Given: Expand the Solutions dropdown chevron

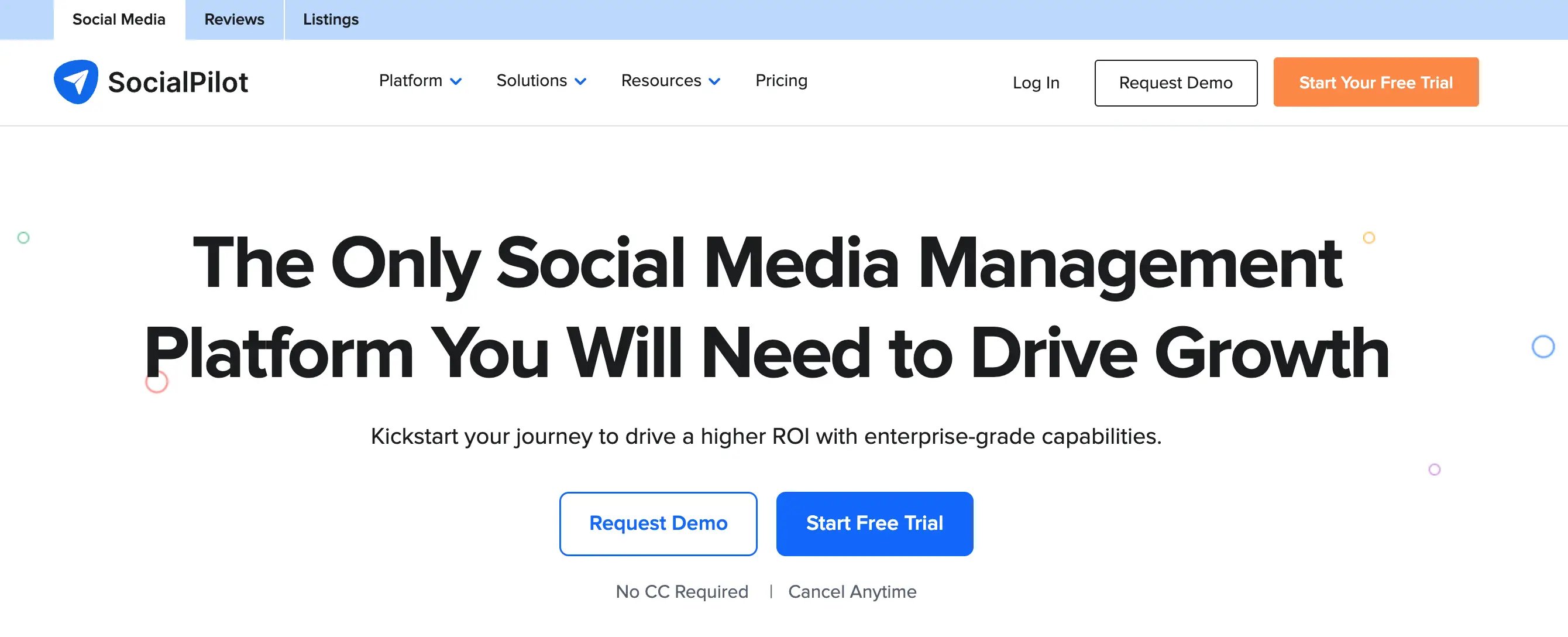Looking at the screenshot, I should [580, 81].
